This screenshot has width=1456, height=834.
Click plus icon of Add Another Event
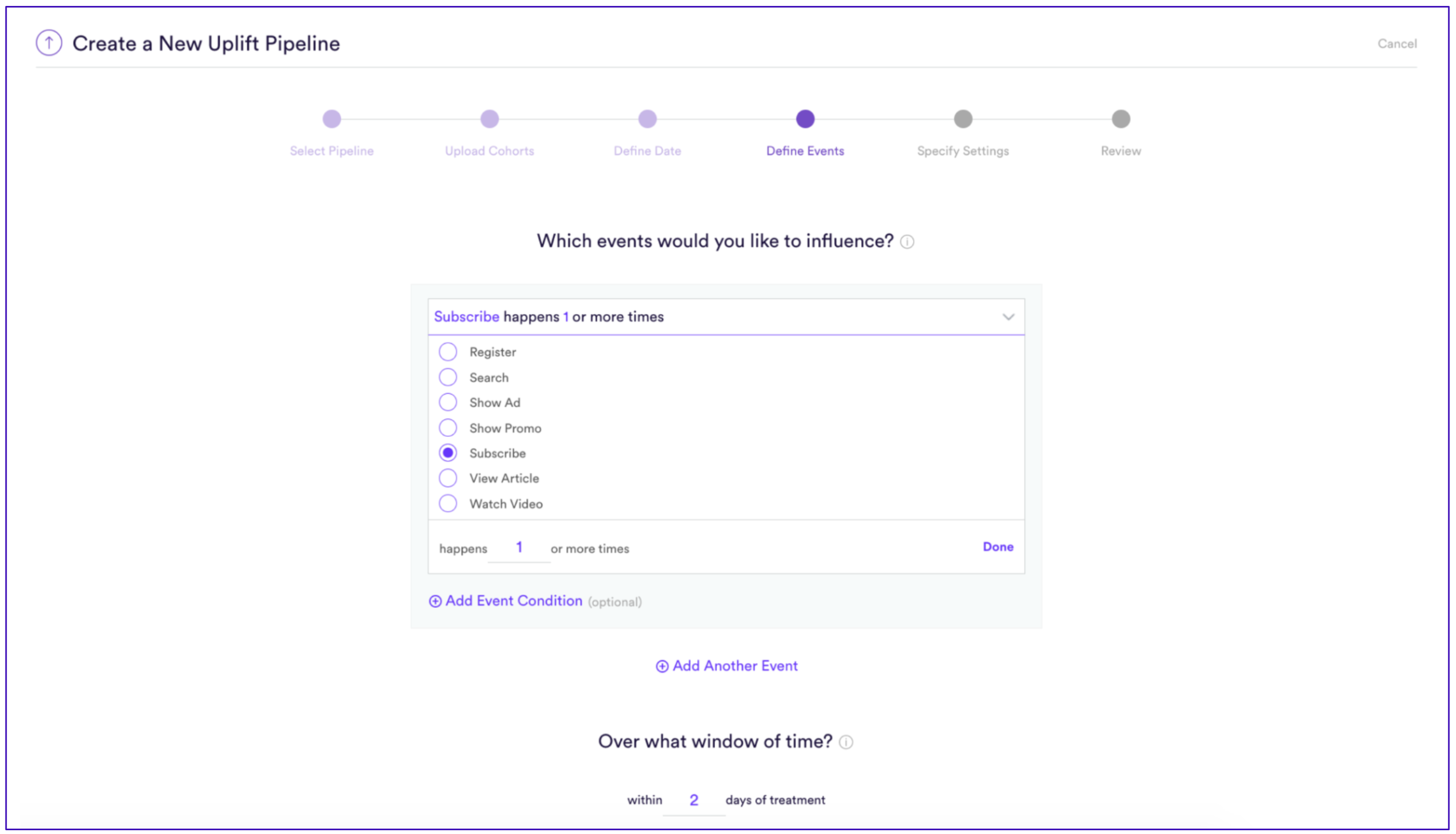[x=662, y=667]
